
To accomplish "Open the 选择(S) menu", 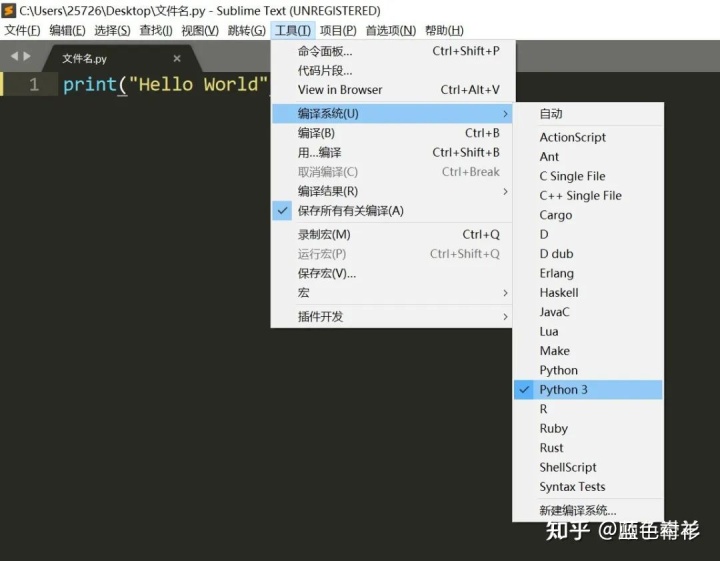I will click(112, 30).
